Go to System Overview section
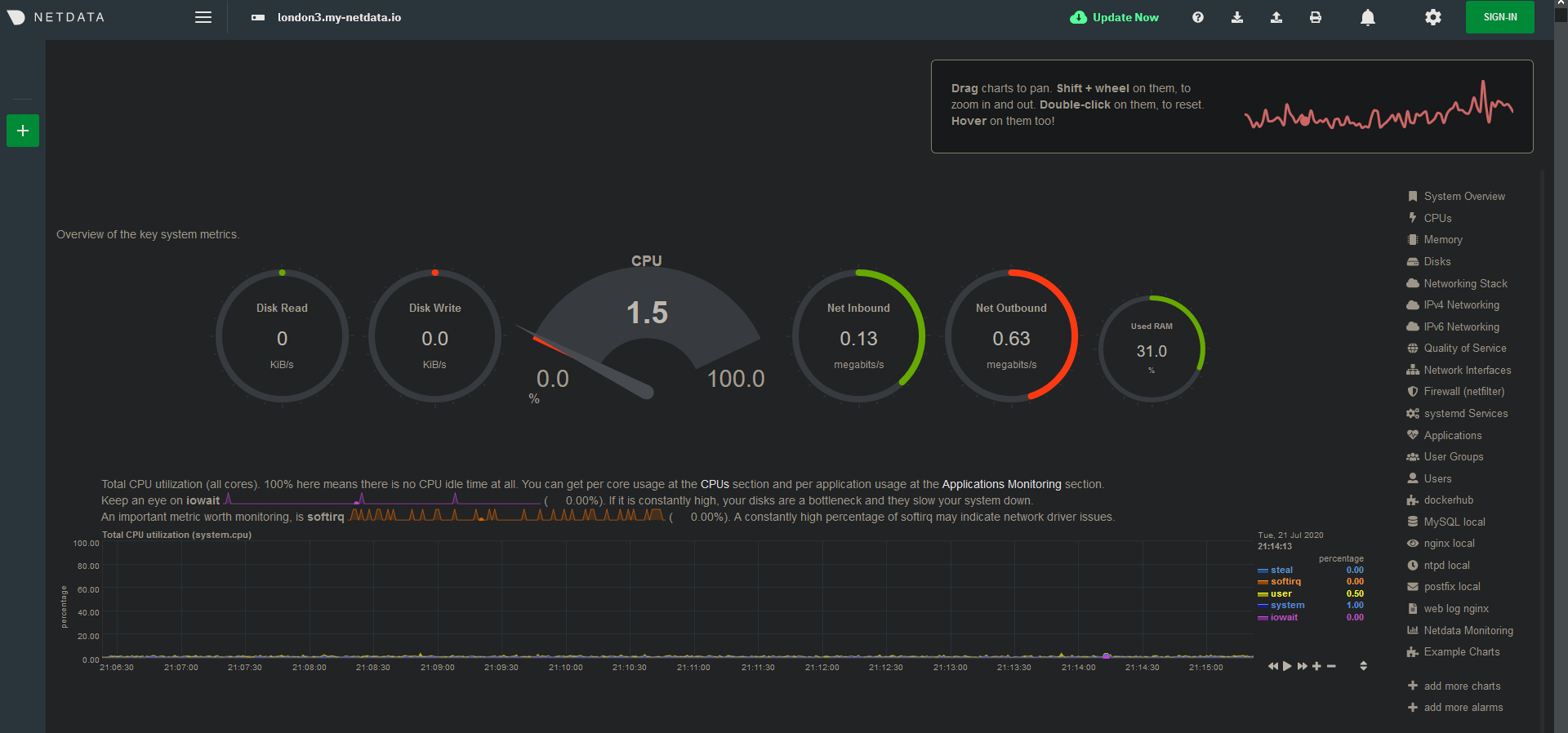Screen dimensions: 1568x733 [x=1464, y=197]
